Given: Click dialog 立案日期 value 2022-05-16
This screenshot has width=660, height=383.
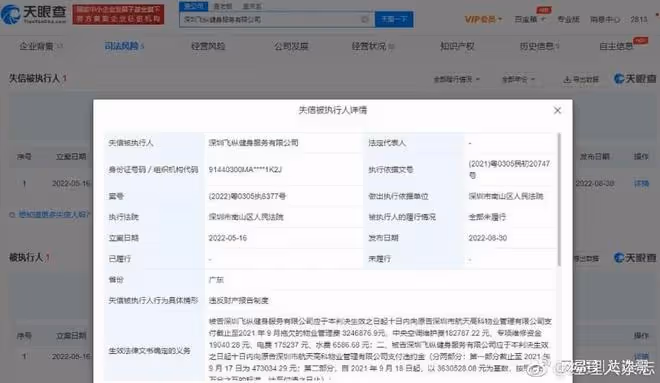Looking at the screenshot, I should pyautogui.click(x=228, y=238).
